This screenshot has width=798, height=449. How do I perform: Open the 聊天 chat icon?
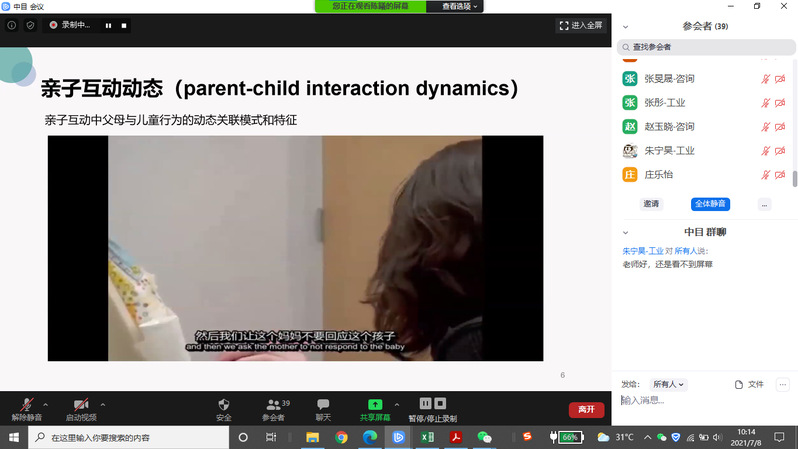tap(323, 405)
